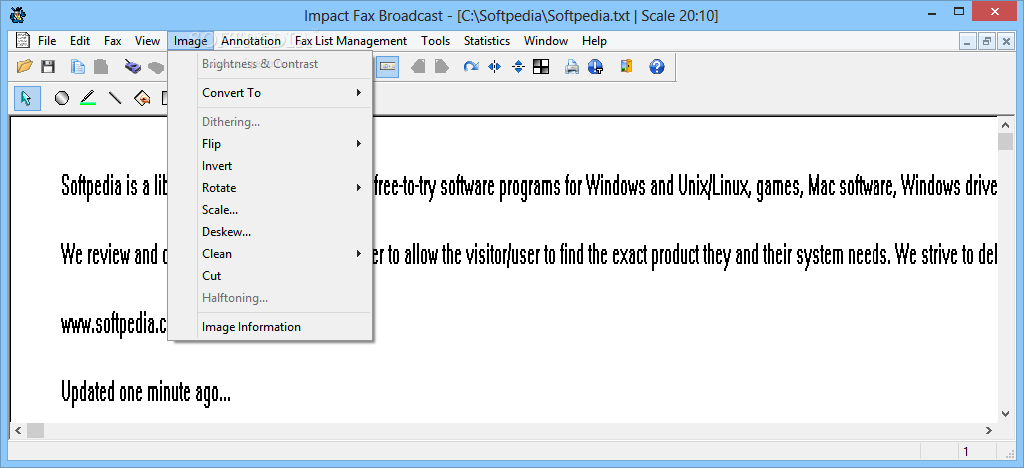Click the grayed Paste icon beside Copy
Image resolution: width=1024 pixels, height=468 pixels.
tap(100, 67)
